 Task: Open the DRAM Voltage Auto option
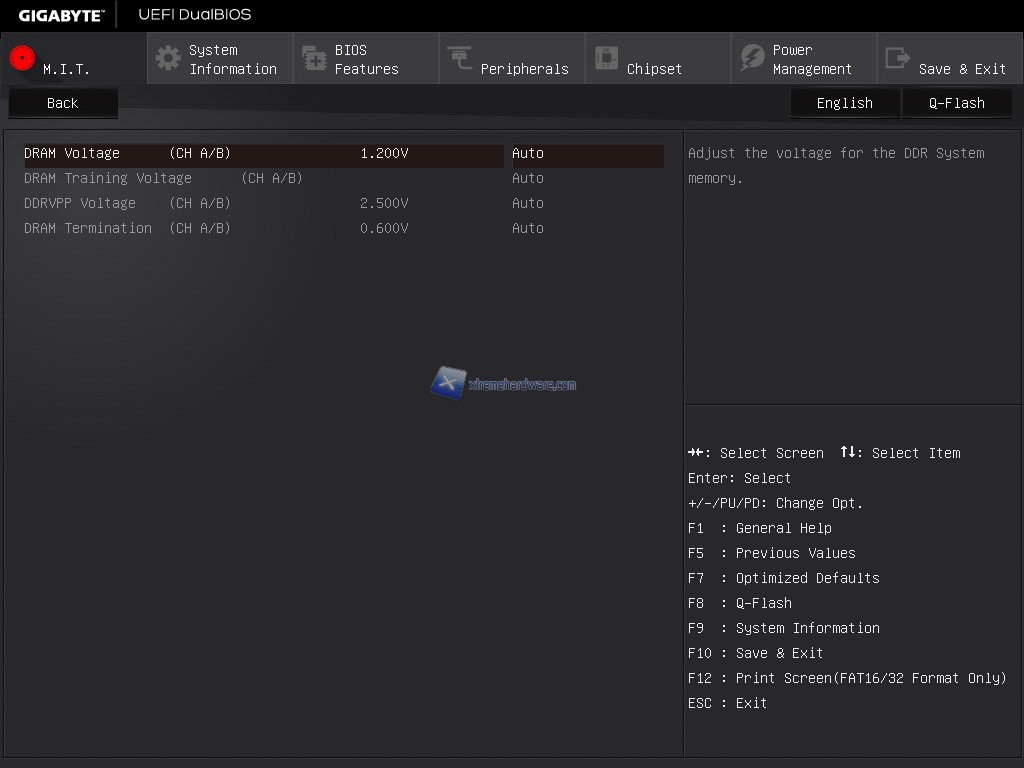528,154
